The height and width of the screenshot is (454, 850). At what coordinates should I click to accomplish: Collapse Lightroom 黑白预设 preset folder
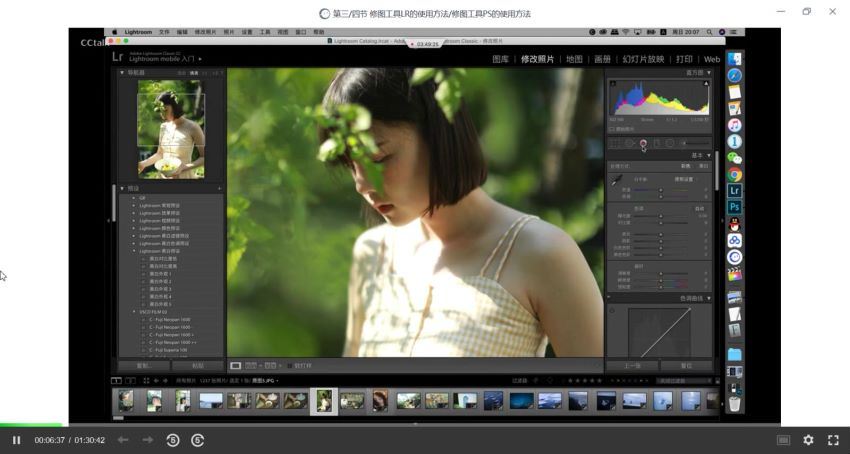(x=134, y=251)
